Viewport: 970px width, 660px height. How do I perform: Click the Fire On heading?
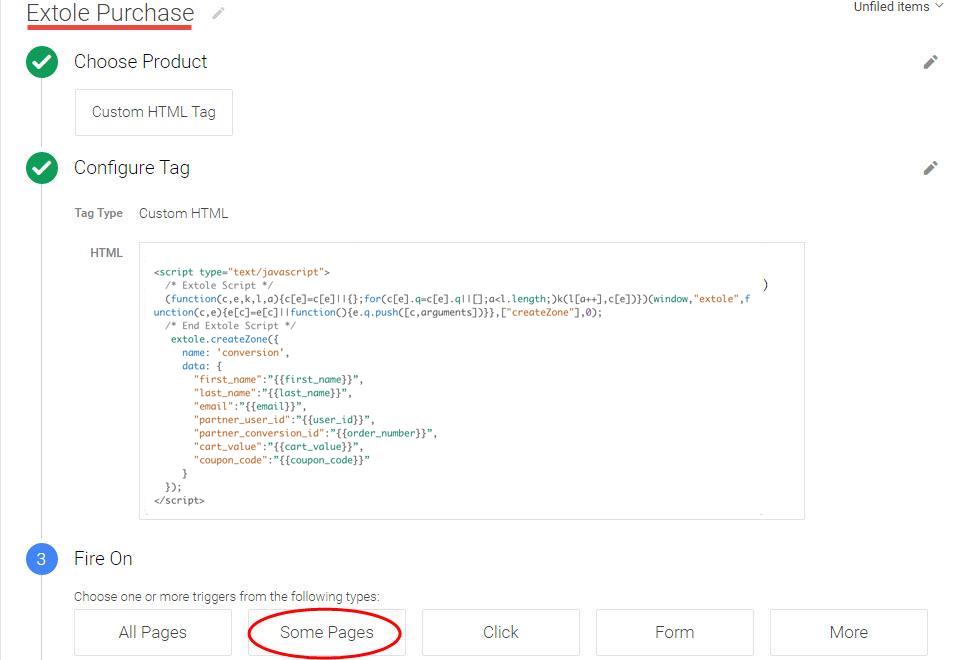point(103,559)
